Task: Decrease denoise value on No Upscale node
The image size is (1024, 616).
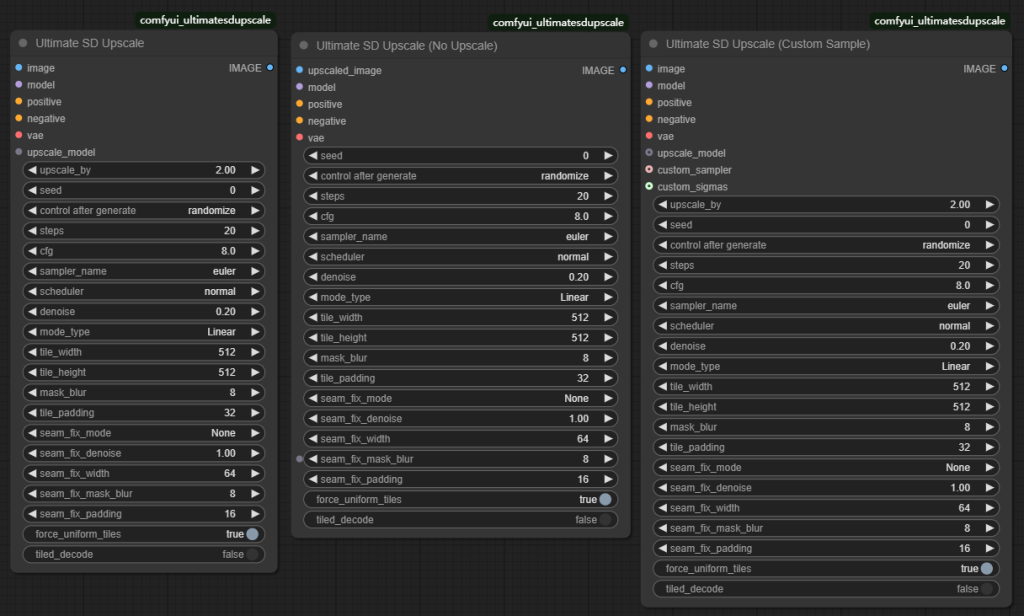Action: 313,277
